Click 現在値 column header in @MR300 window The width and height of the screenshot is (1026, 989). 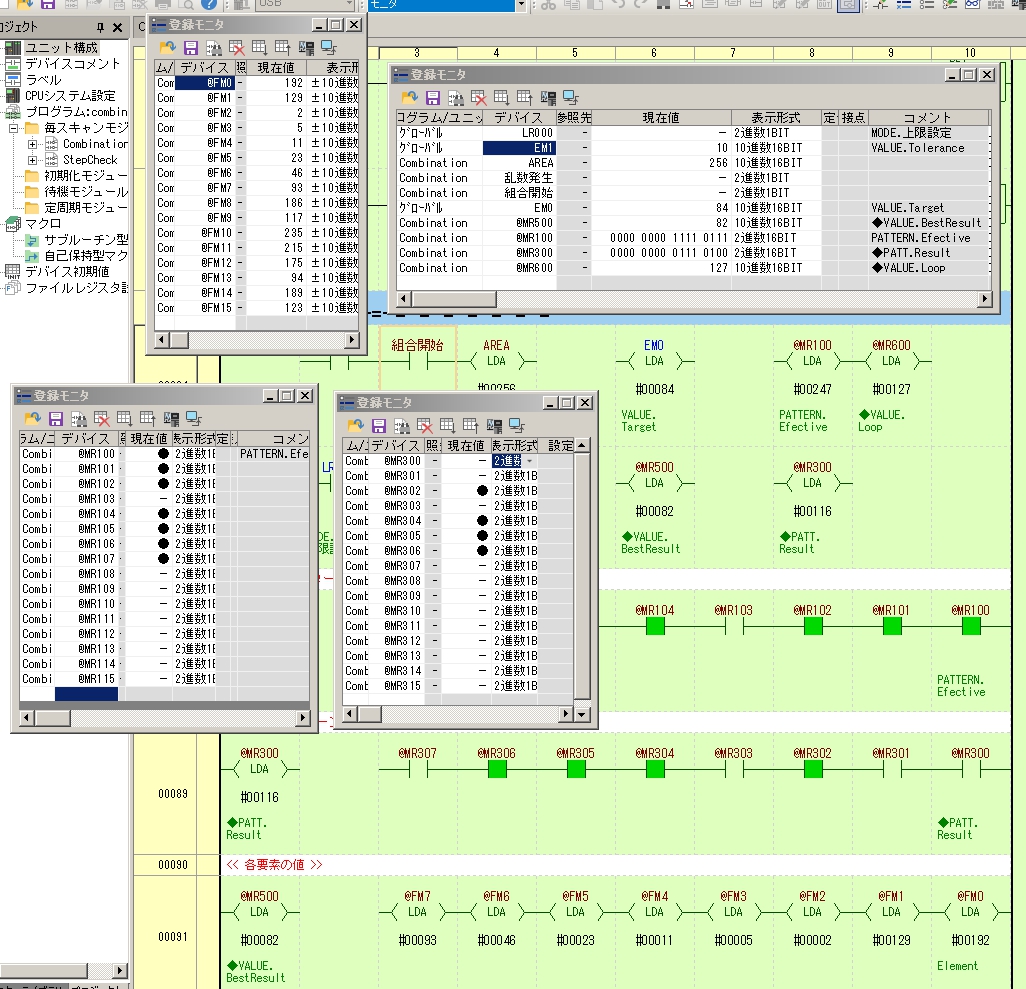466,446
